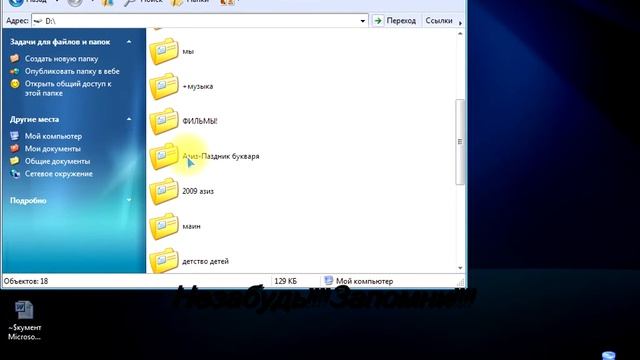Click the Подробно header text
The height and width of the screenshot is (360, 640).
point(28,201)
